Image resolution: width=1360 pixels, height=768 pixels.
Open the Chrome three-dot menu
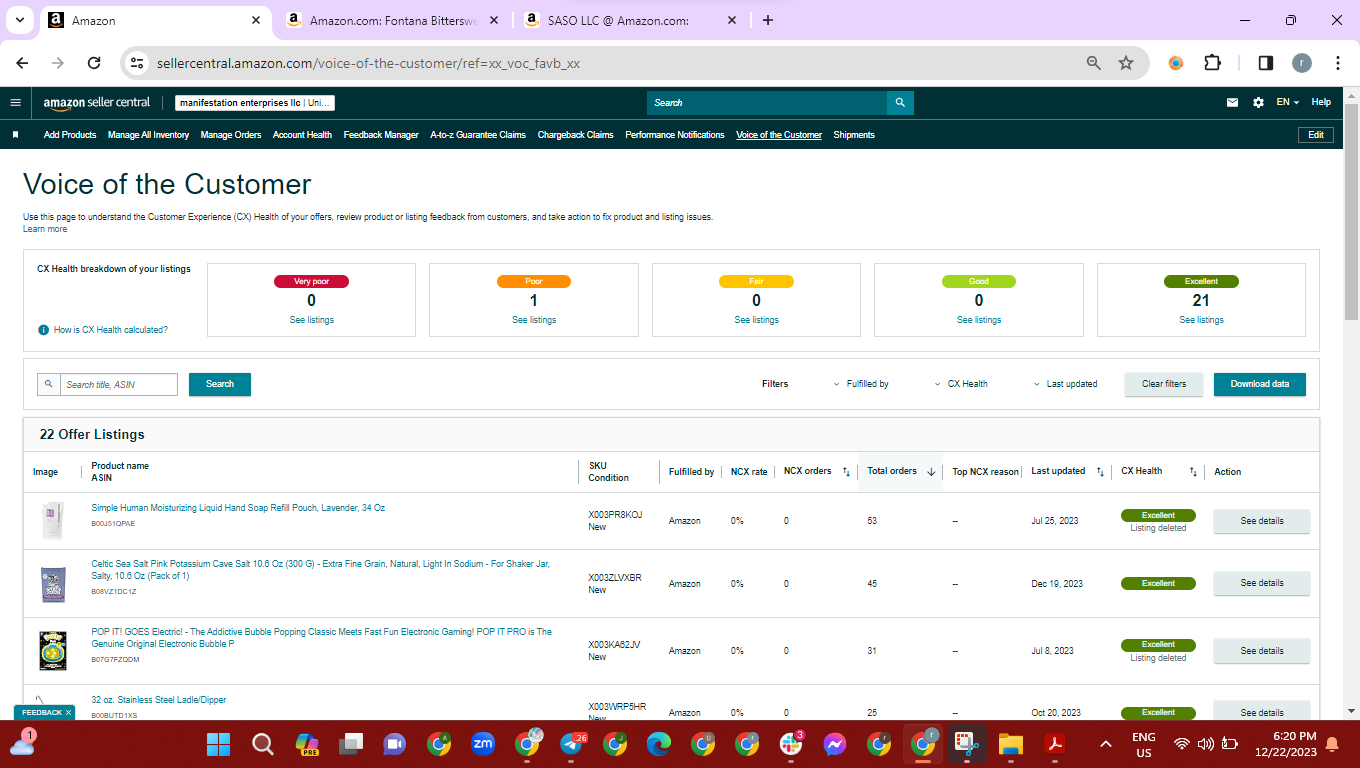pos(1337,63)
